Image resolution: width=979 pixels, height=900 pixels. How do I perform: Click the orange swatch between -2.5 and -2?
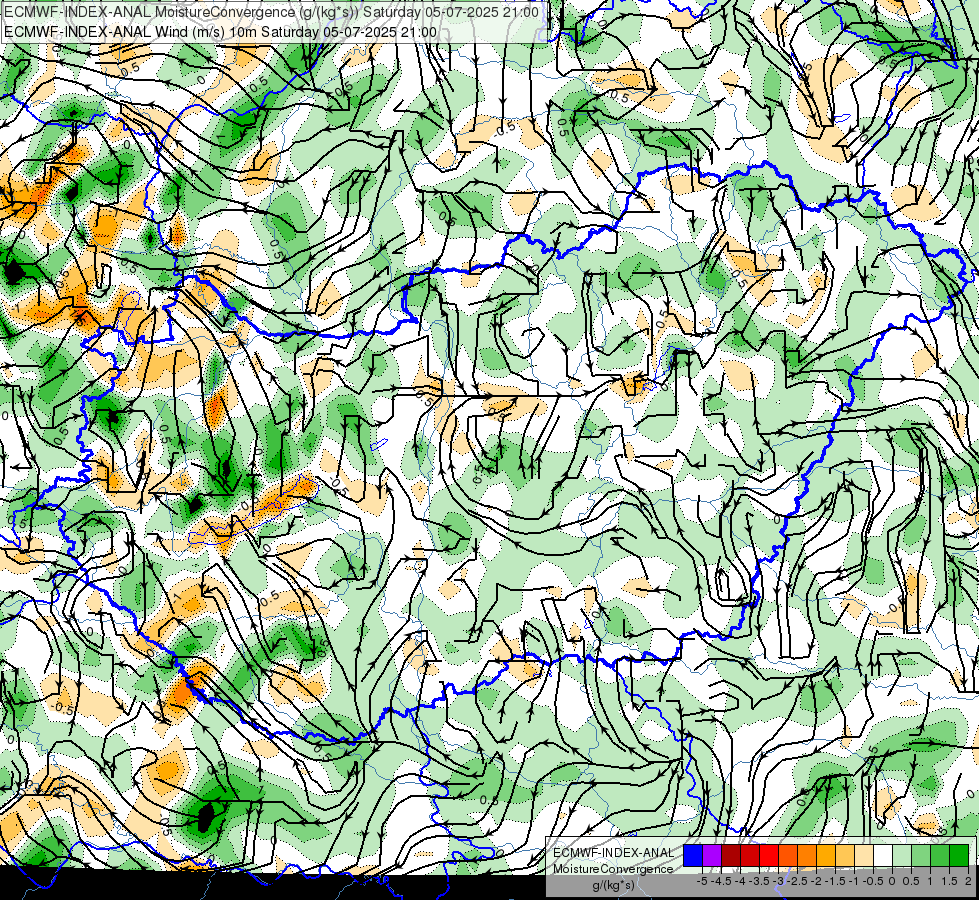[x=807, y=856]
